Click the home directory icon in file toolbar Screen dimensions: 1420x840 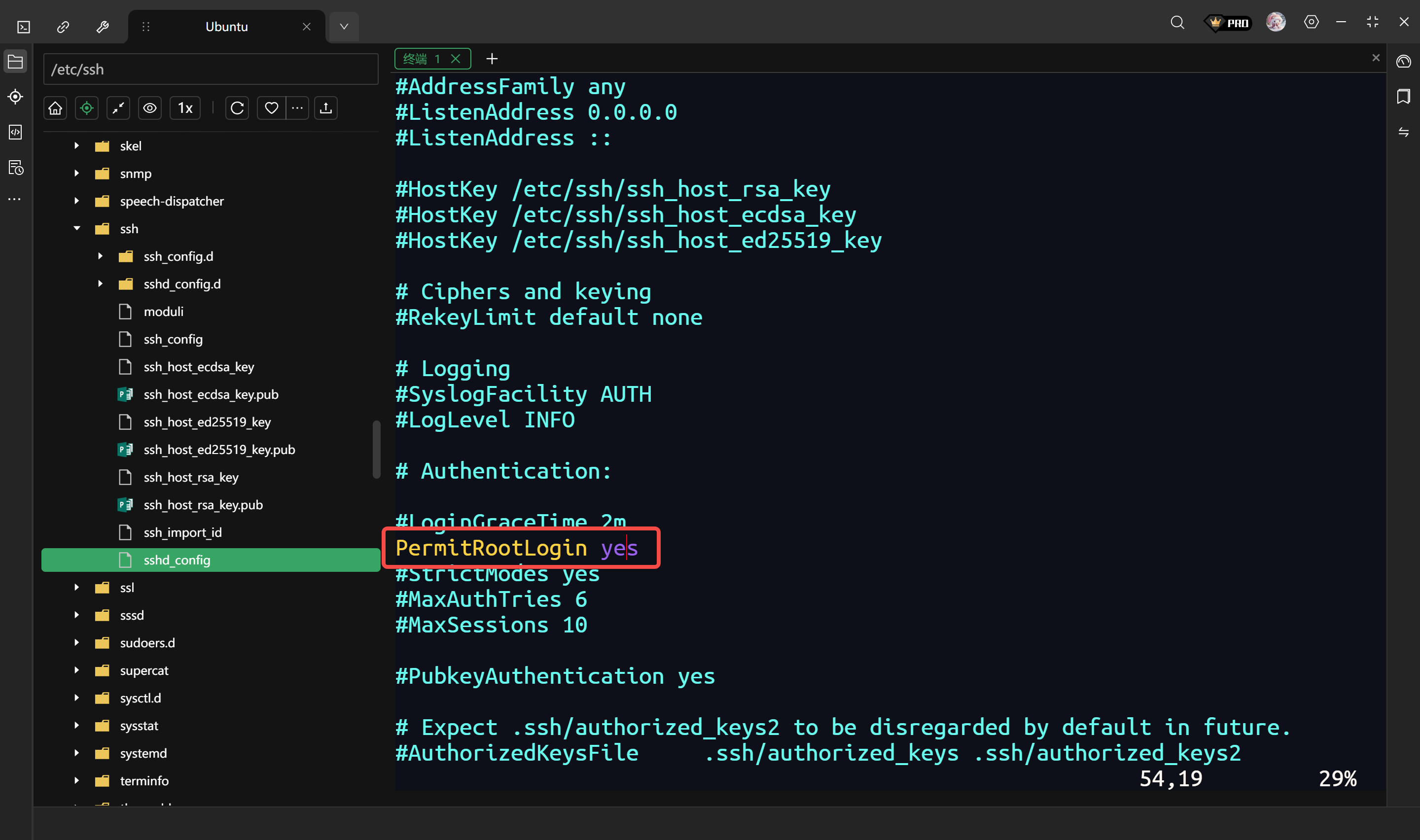tap(55, 108)
